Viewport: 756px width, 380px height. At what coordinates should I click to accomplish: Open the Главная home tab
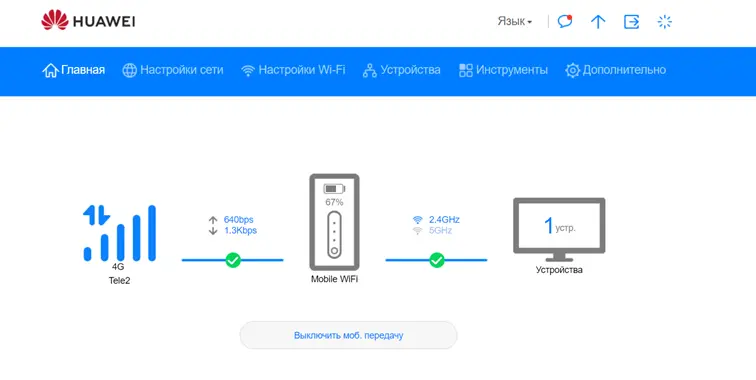[74, 70]
